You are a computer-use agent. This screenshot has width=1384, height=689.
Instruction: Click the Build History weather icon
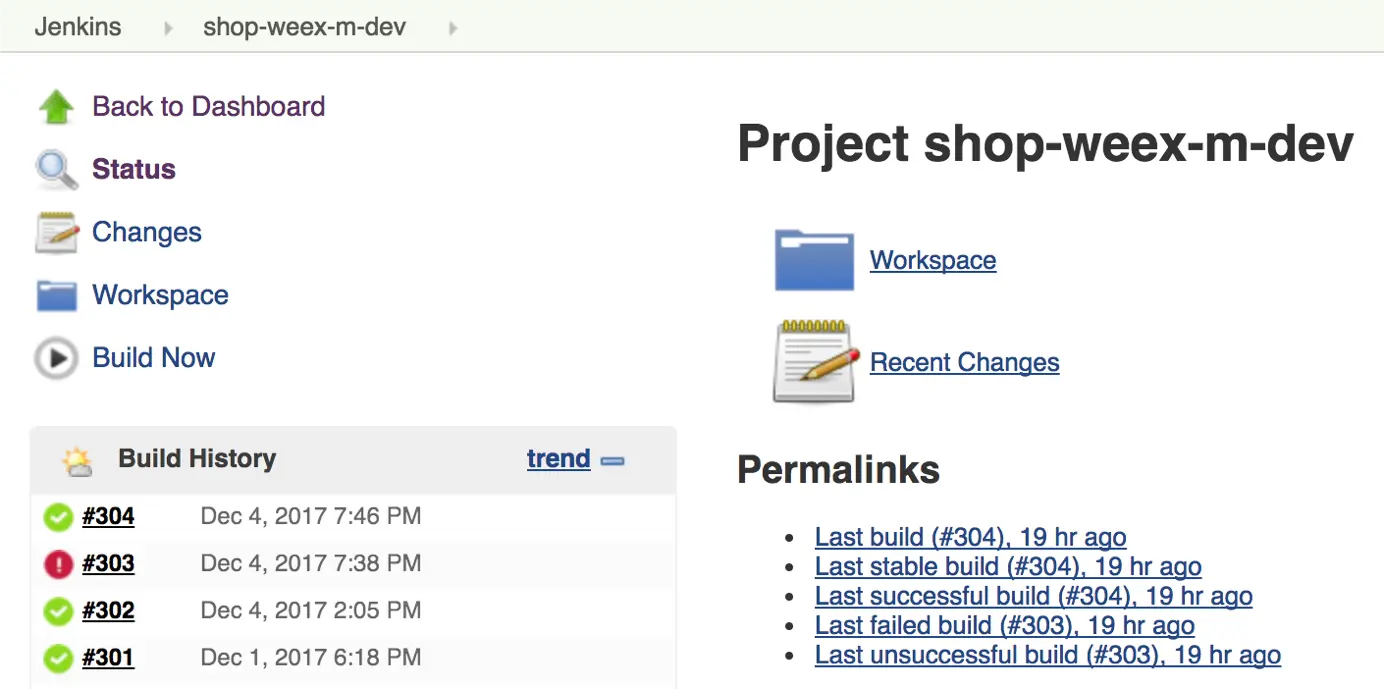point(77,460)
